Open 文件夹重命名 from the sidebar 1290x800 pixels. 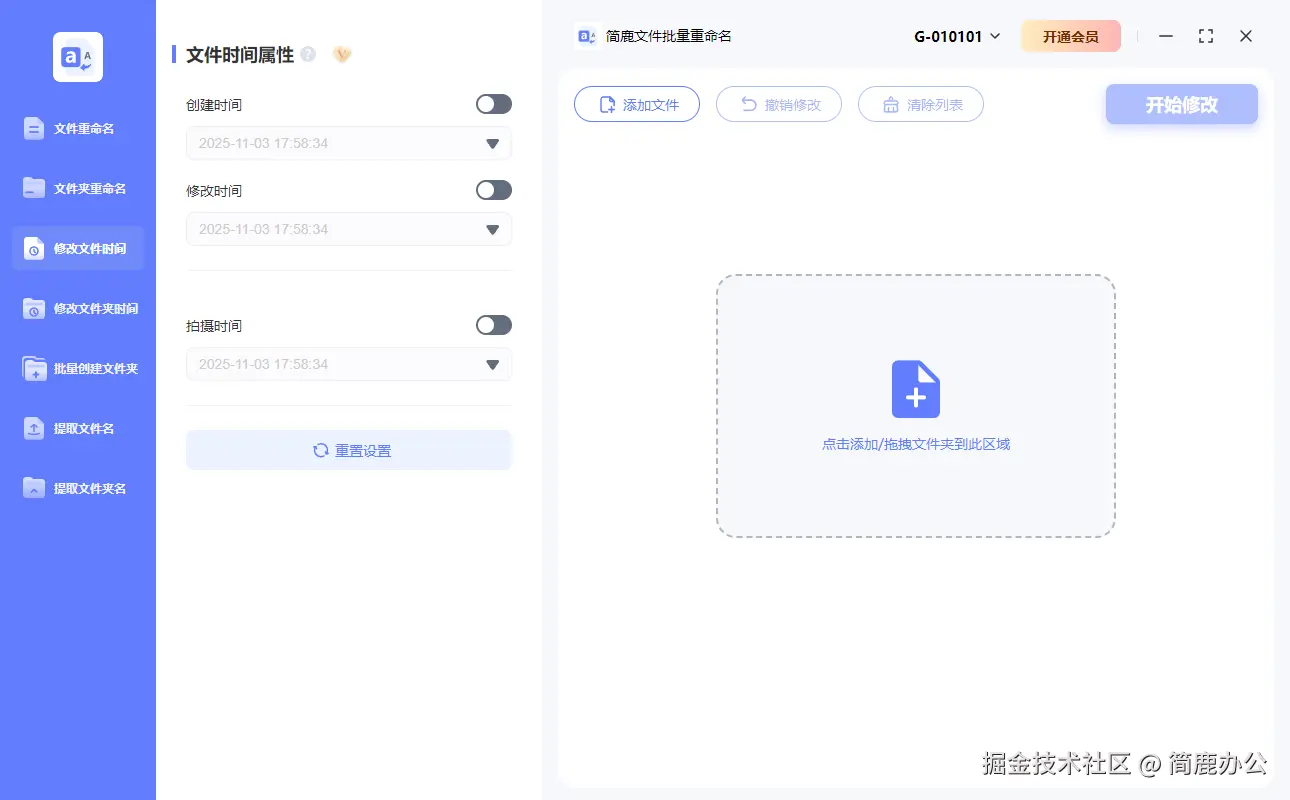point(78,188)
